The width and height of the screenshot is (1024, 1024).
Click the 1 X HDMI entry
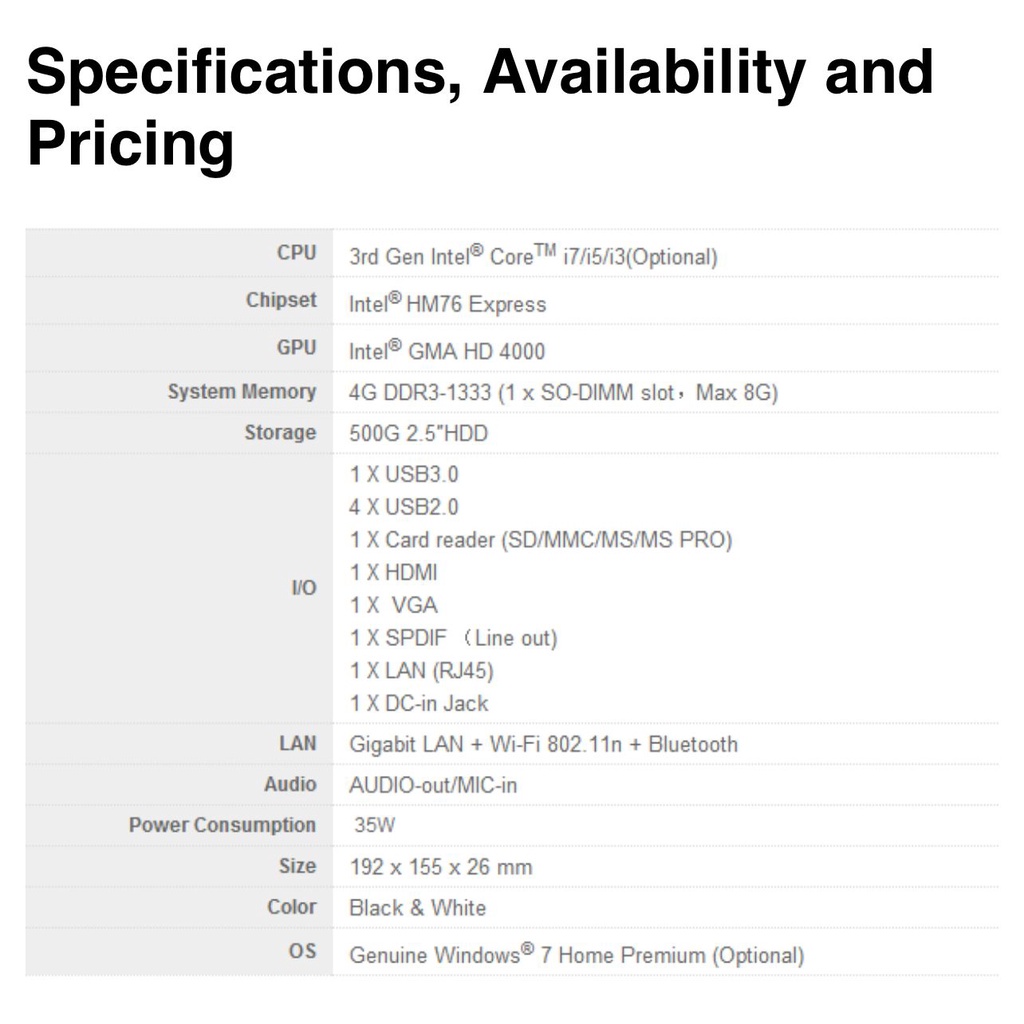(393, 572)
